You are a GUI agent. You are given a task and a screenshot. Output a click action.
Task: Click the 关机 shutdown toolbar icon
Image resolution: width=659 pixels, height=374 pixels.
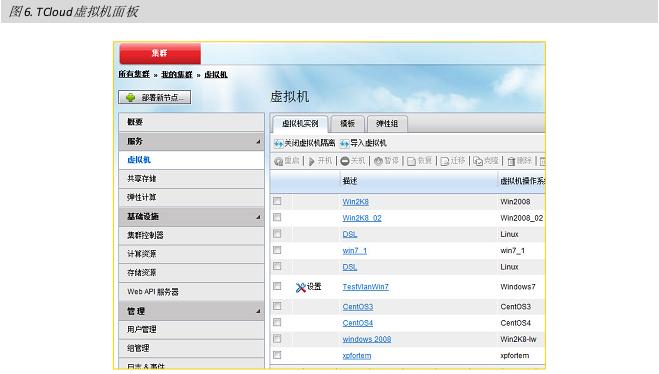345,161
